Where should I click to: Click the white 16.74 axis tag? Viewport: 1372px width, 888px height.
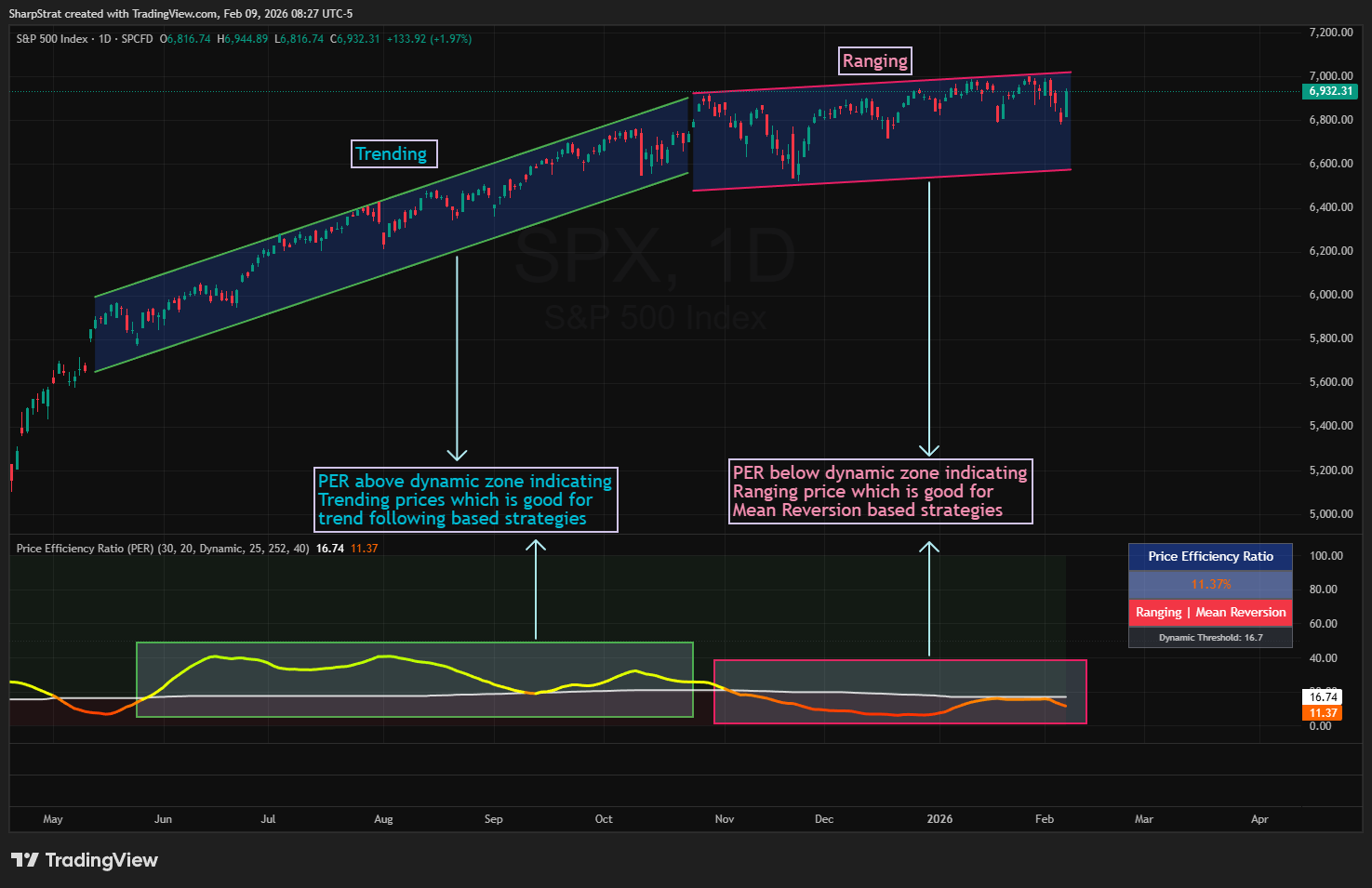click(x=1323, y=697)
